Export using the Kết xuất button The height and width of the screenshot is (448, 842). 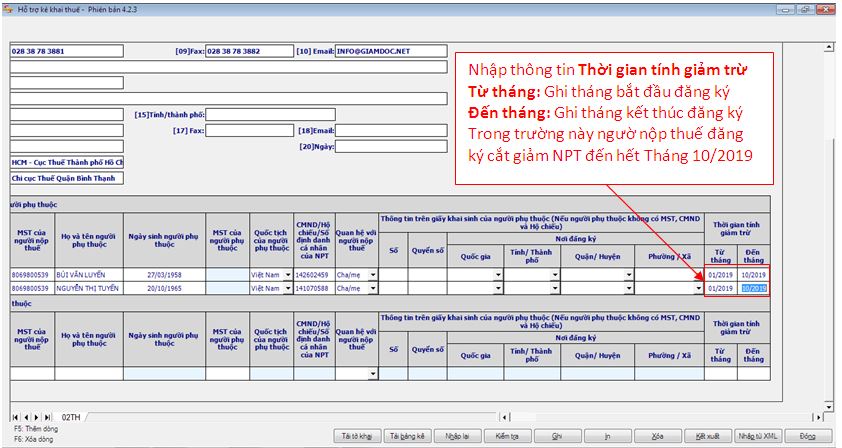coord(707,437)
